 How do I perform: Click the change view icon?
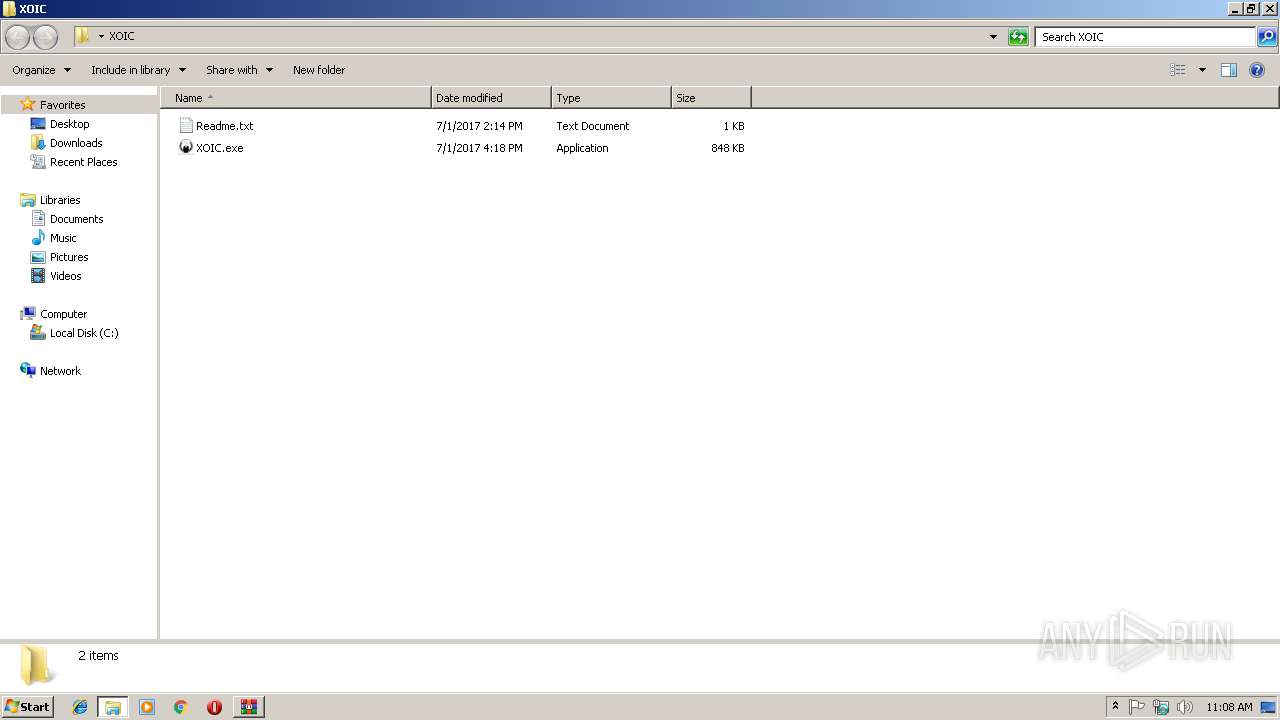1178,70
